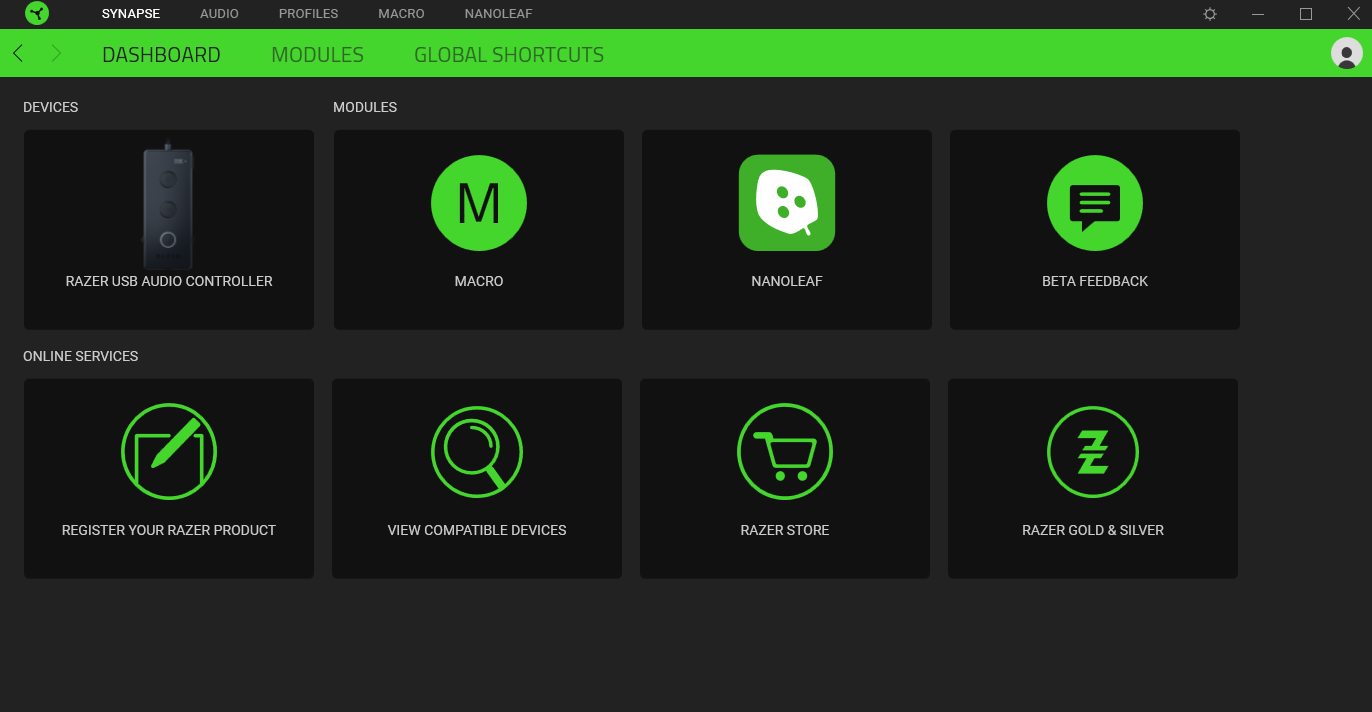This screenshot has height=712, width=1372.
Task: Click the Razer Store label
Action: point(785,530)
